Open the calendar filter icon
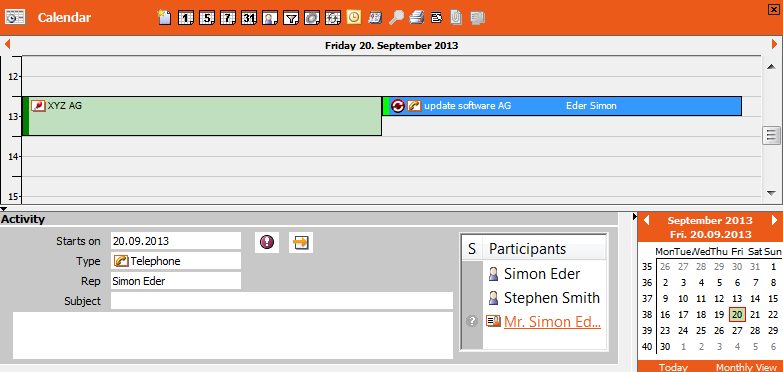This screenshot has width=783, height=372. click(291, 18)
